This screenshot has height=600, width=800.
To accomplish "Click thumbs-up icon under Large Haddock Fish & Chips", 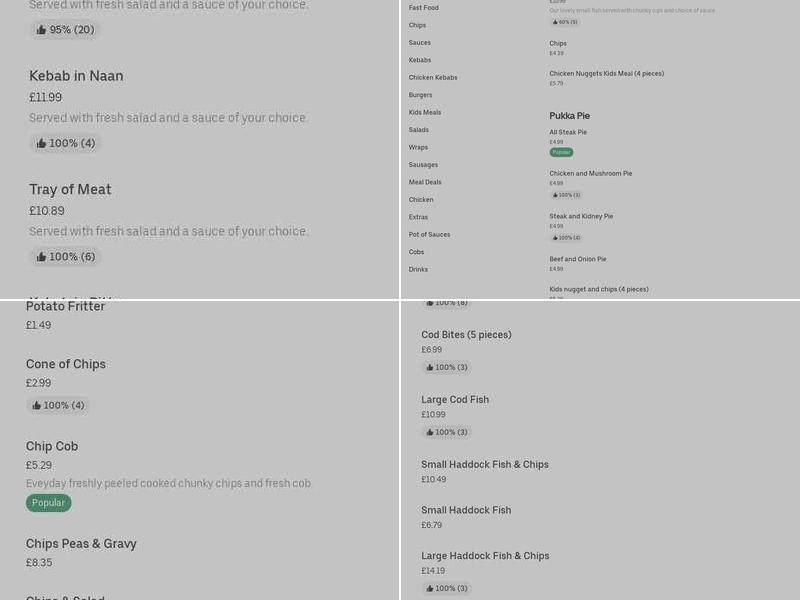I will (430, 588).
